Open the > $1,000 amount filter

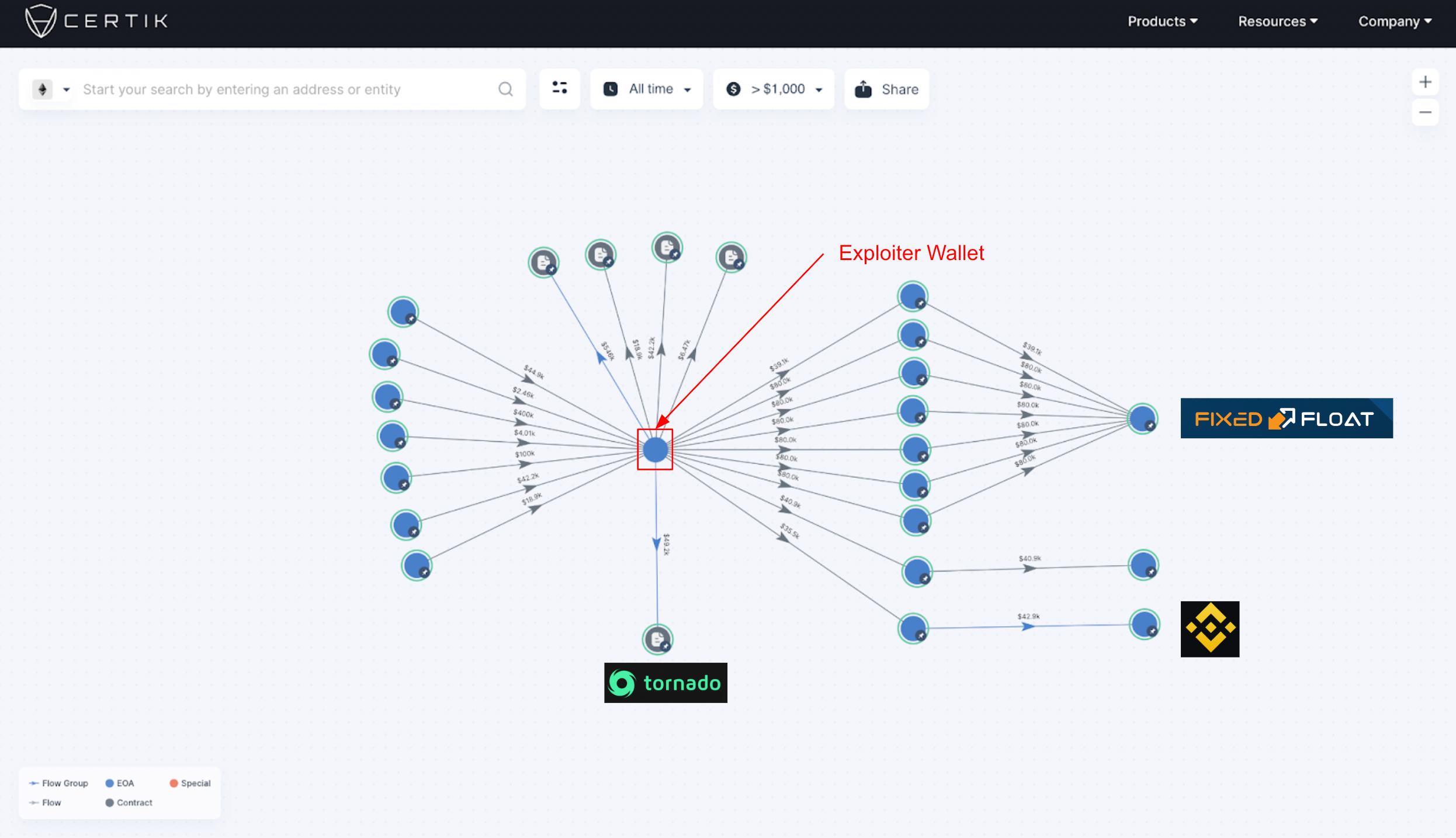[774, 89]
